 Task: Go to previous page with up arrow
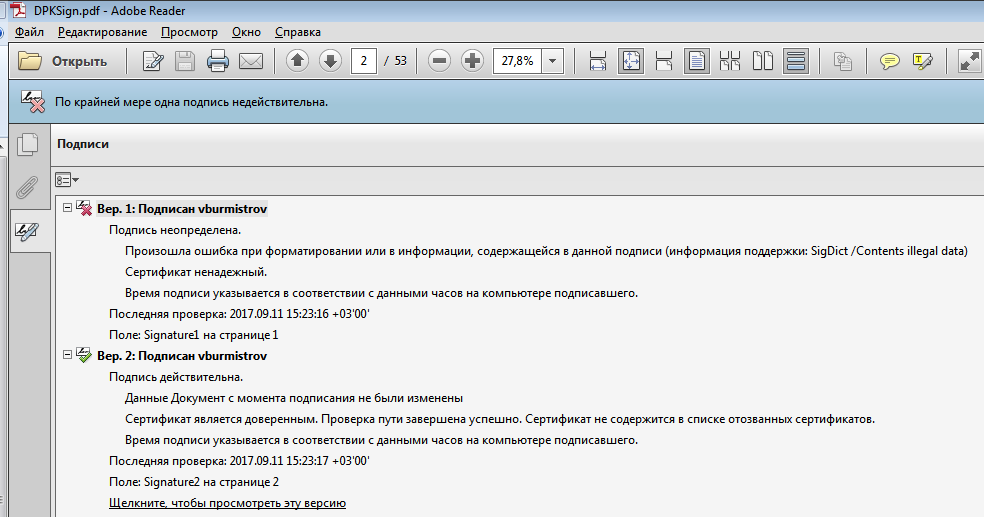[297, 61]
